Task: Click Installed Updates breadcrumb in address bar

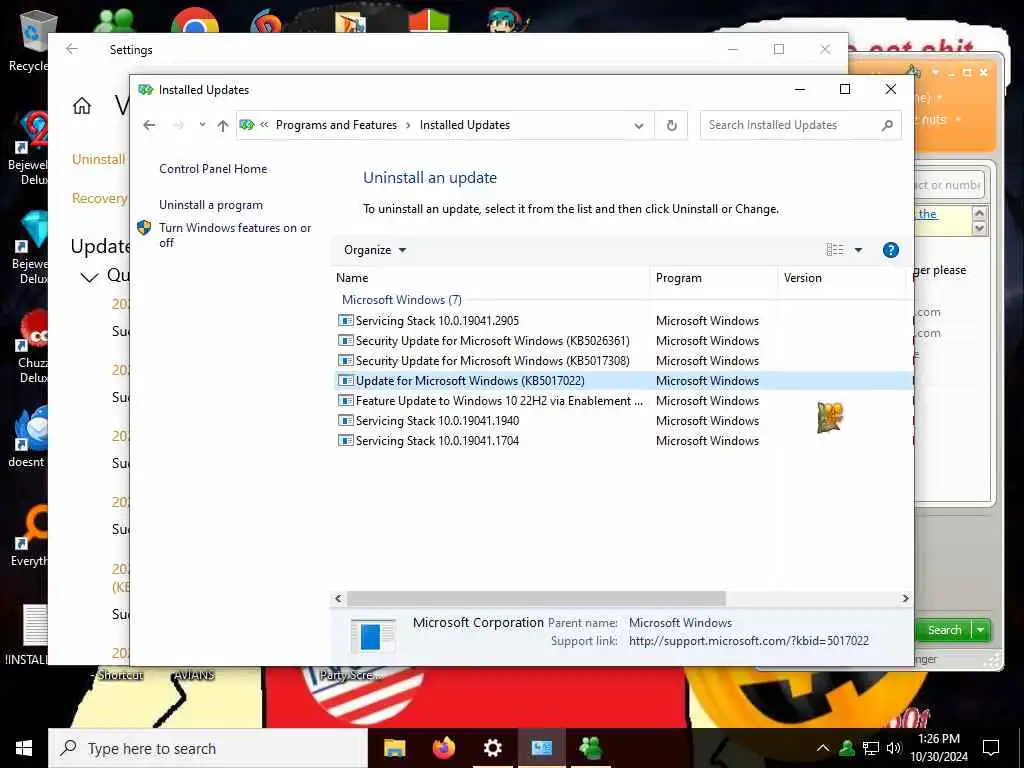Action: 464,125
